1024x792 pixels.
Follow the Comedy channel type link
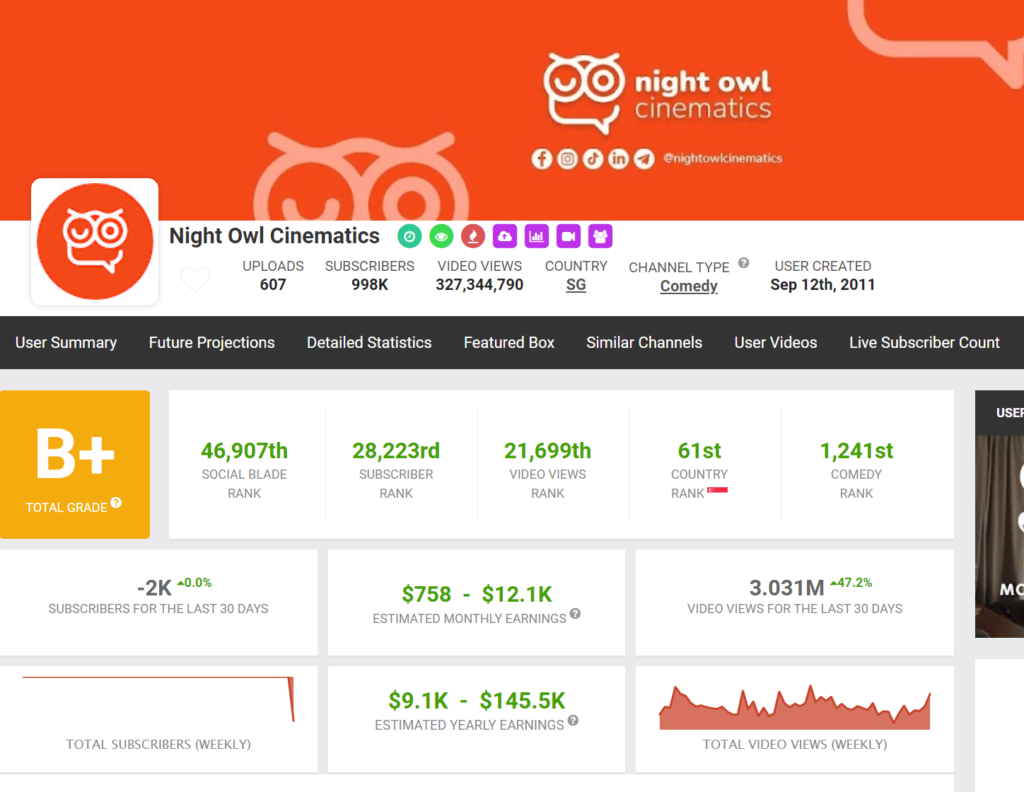[x=688, y=286]
